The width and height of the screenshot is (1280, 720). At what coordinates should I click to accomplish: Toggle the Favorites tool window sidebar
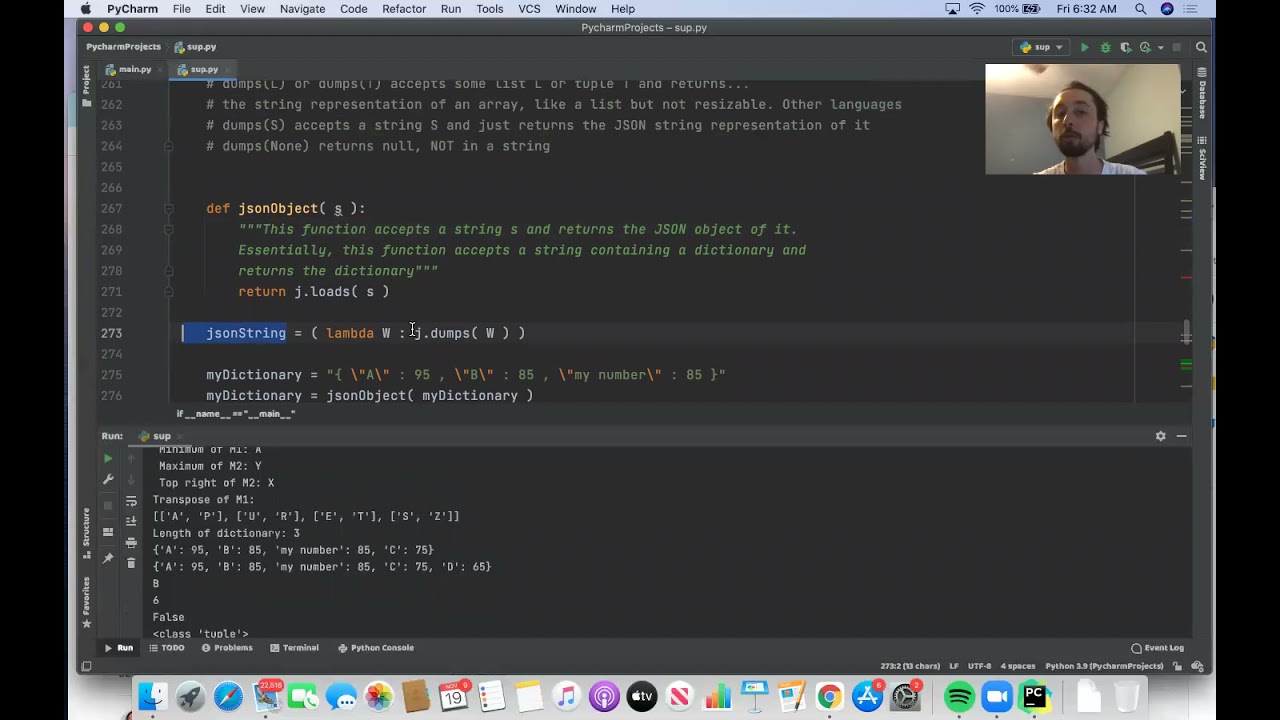(x=87, y=600)
